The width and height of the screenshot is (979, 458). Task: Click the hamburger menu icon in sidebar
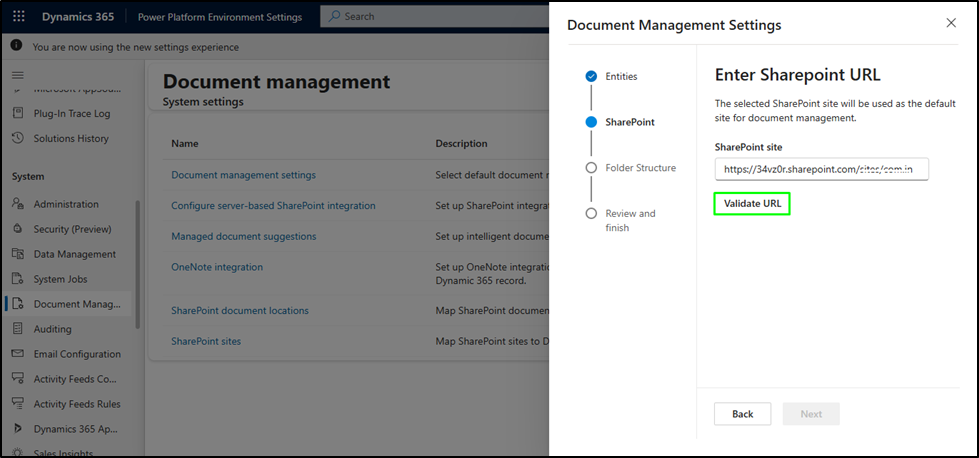point(17,75)
